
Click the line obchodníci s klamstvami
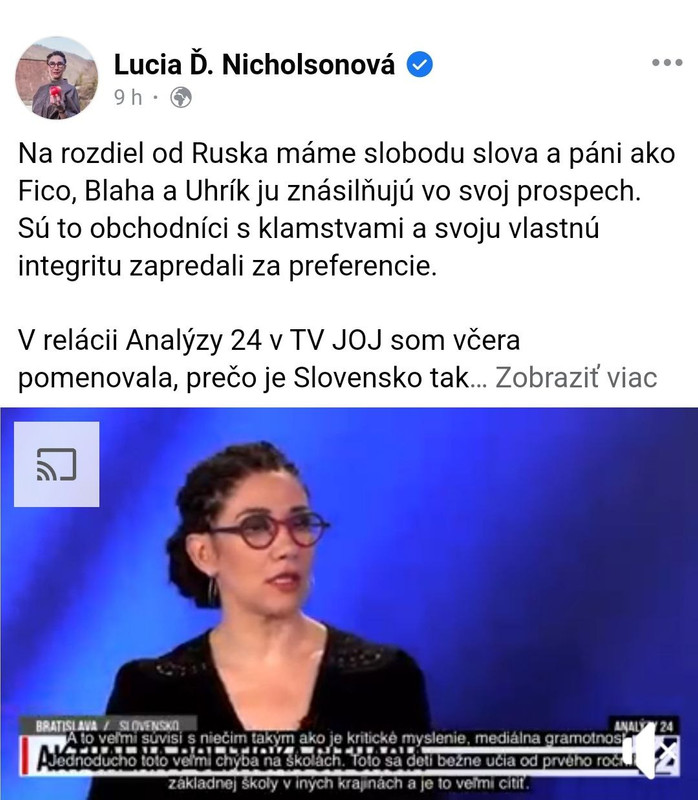coord(308,228)
